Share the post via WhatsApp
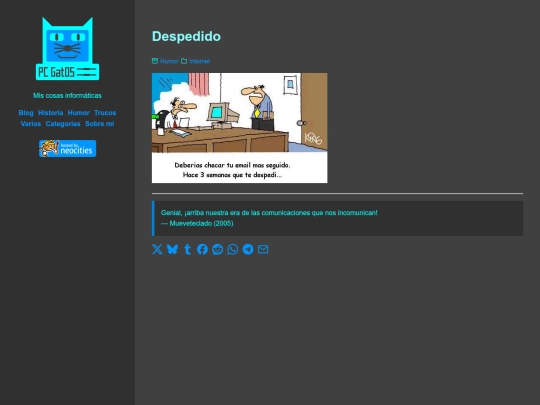This screenshot has height=405, width=540. 233,249
